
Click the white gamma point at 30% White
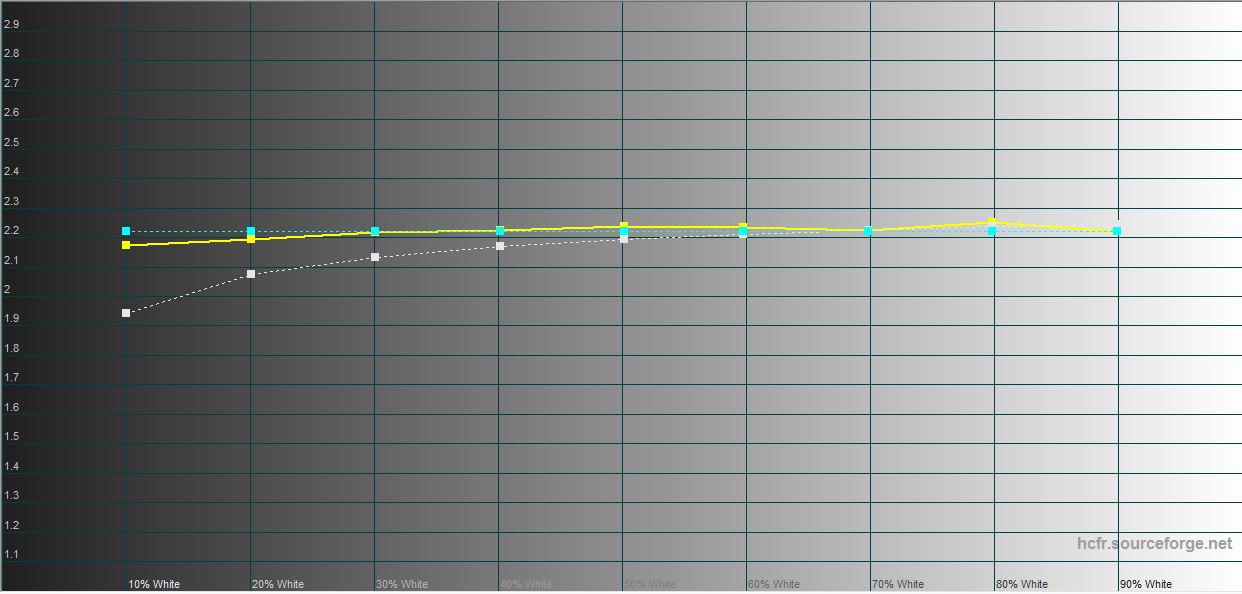click(375, 257)
